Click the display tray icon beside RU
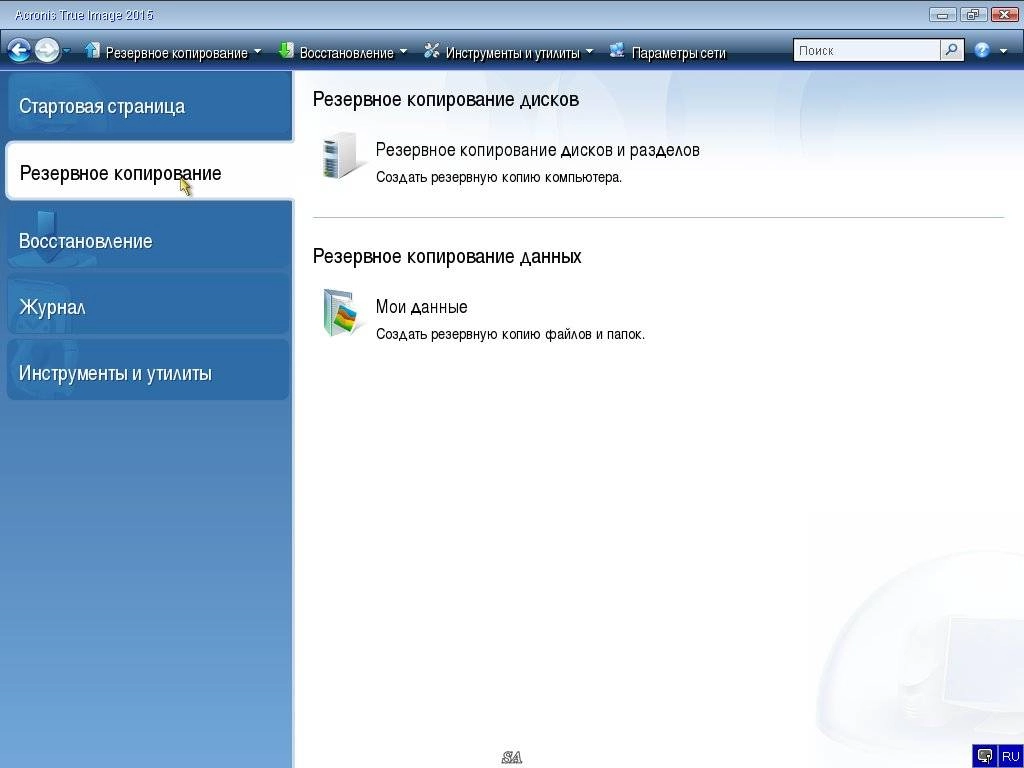Image resolution: width=1024 pixels, height=768 pixels. pyautogui.click(x=985, y=756)
